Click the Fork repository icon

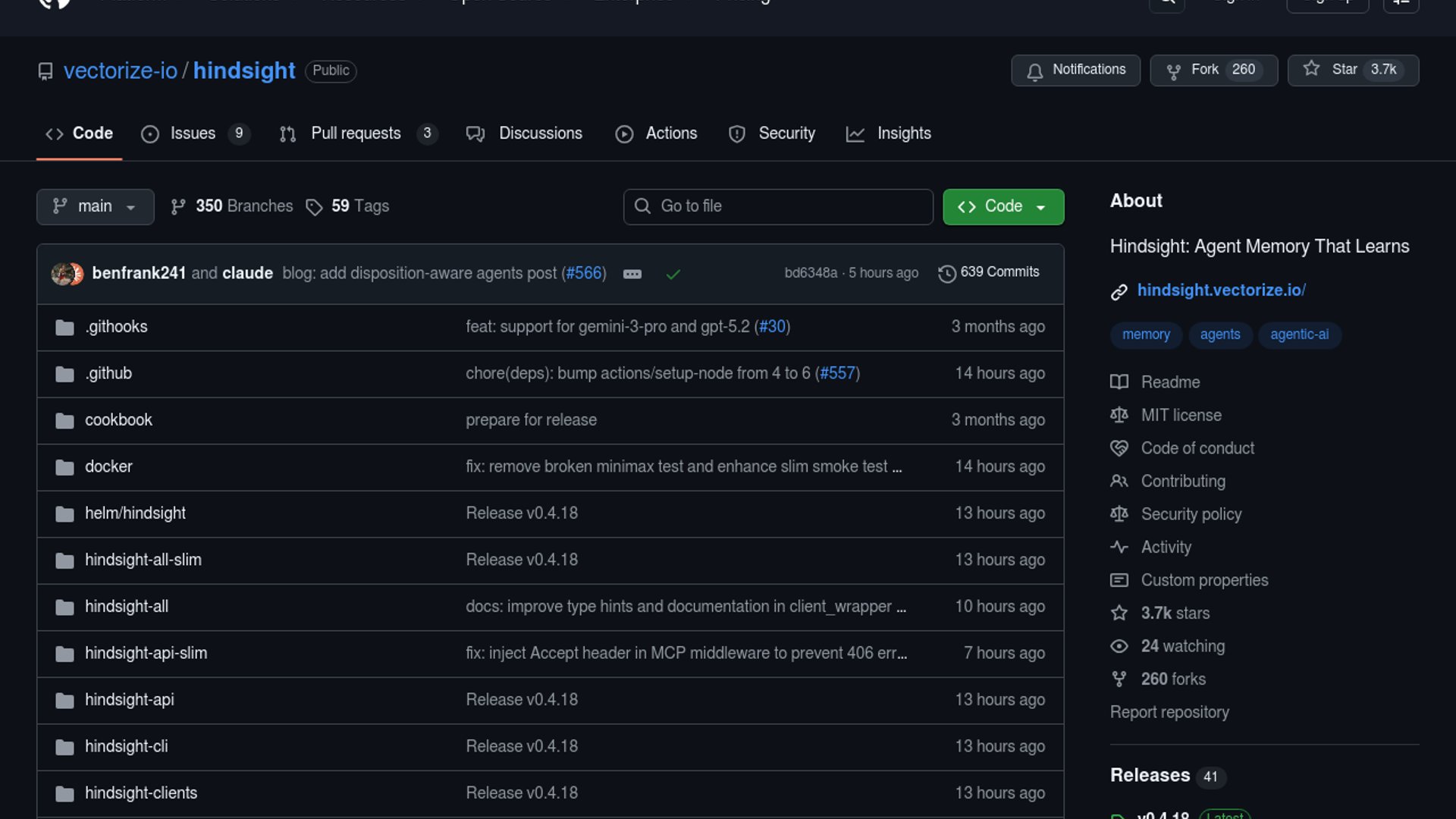[1173, 71]
